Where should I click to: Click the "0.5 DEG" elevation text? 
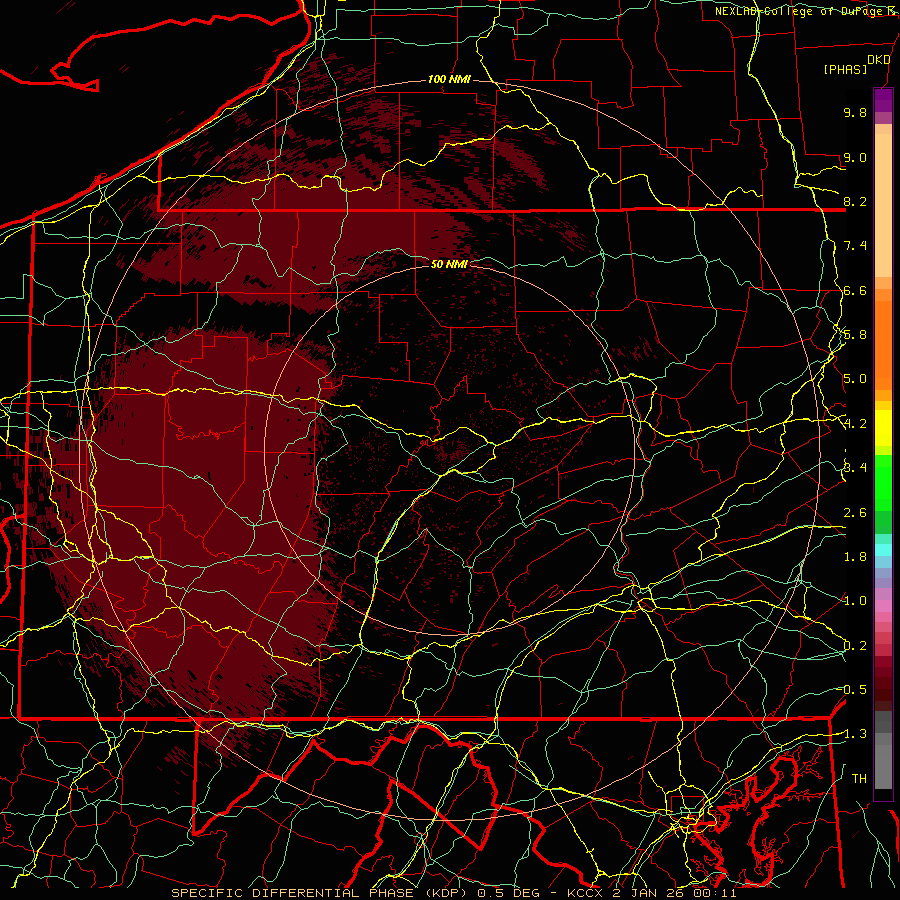[x=509, y=893]
